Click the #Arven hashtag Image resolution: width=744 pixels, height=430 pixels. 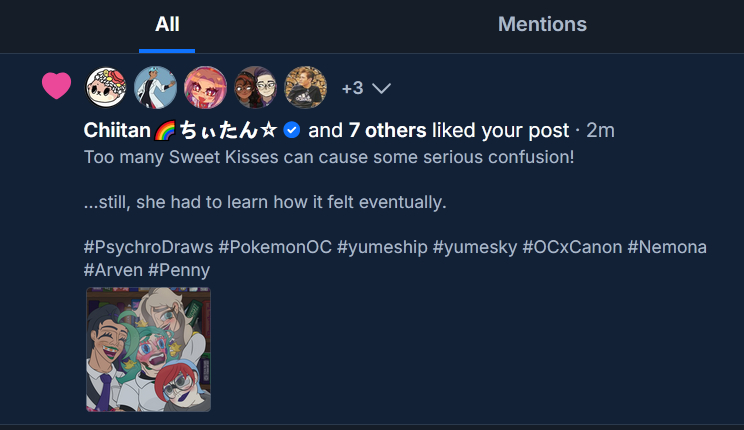[x=113, y=270]
